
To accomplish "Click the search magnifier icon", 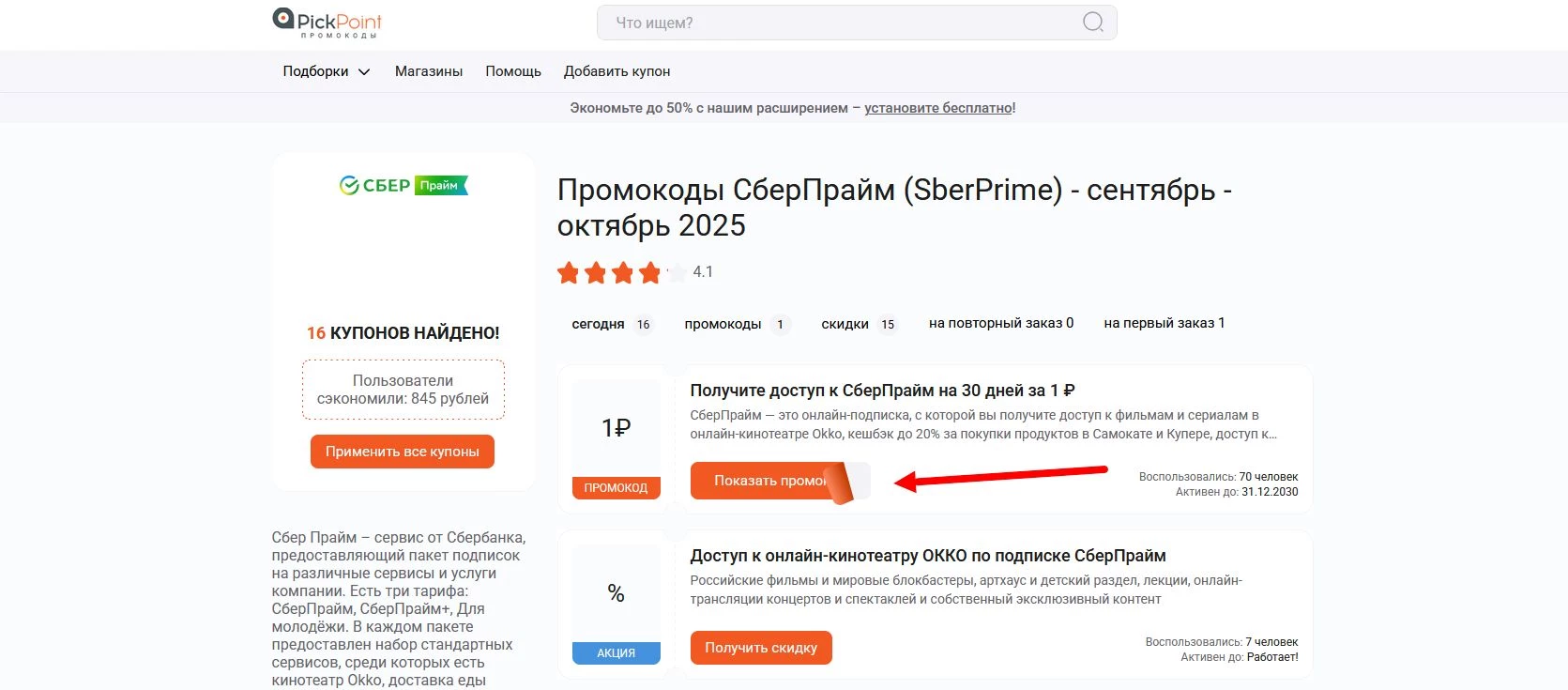I will point(1093,23).
